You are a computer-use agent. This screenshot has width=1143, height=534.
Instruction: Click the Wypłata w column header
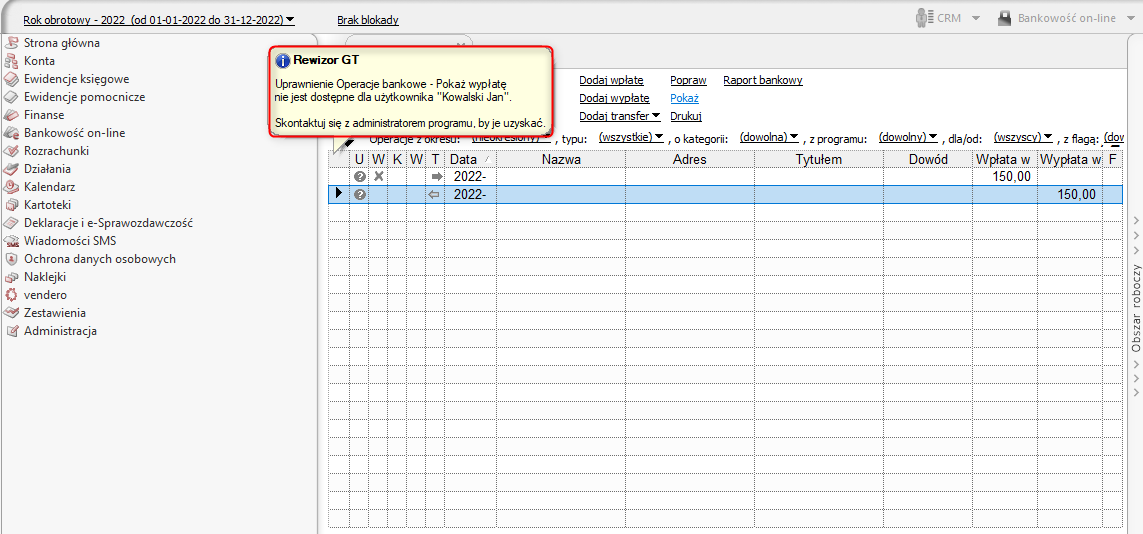click(x=1069, y=159)
